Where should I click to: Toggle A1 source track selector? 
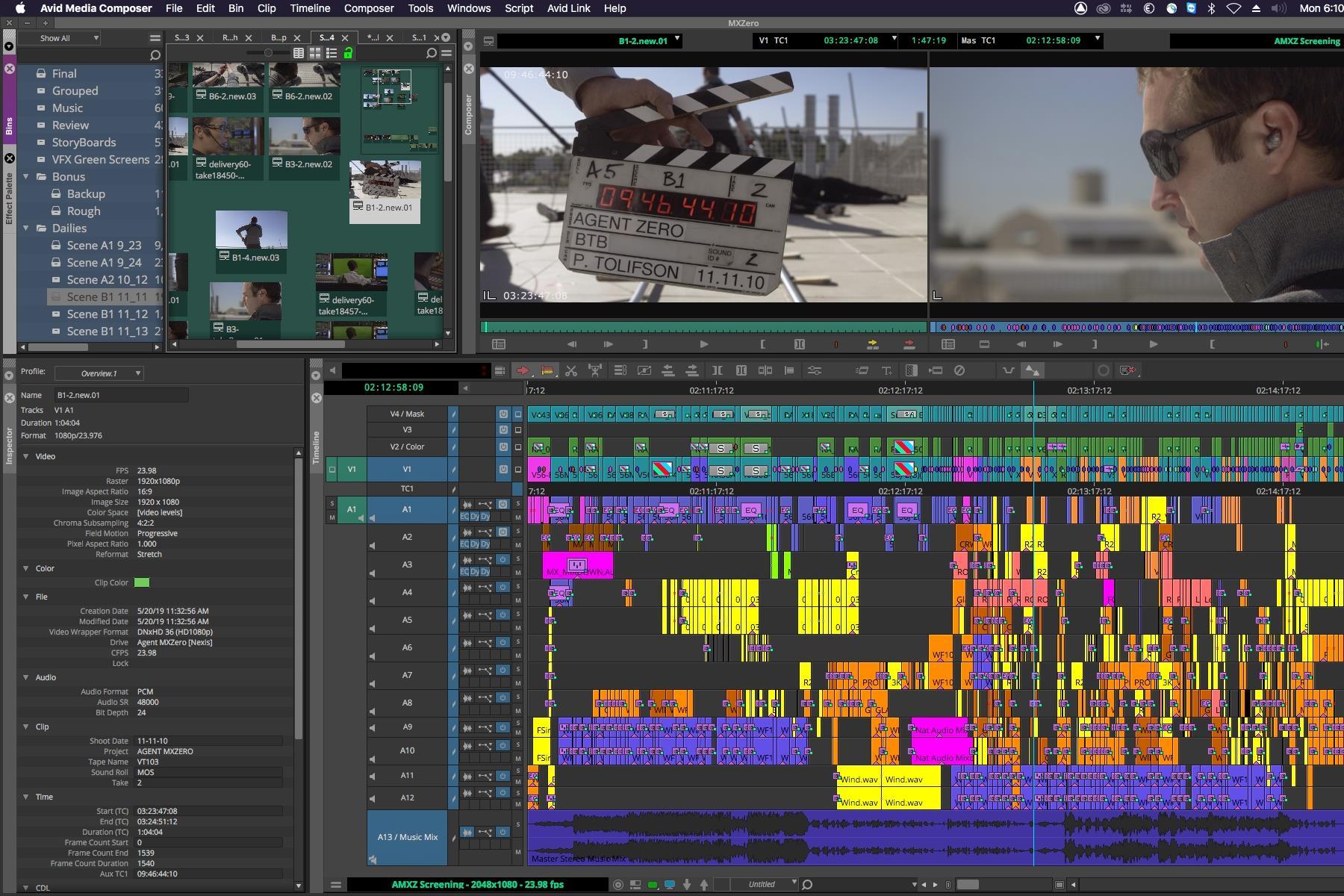pyautogui.click(x=352, y=509)
